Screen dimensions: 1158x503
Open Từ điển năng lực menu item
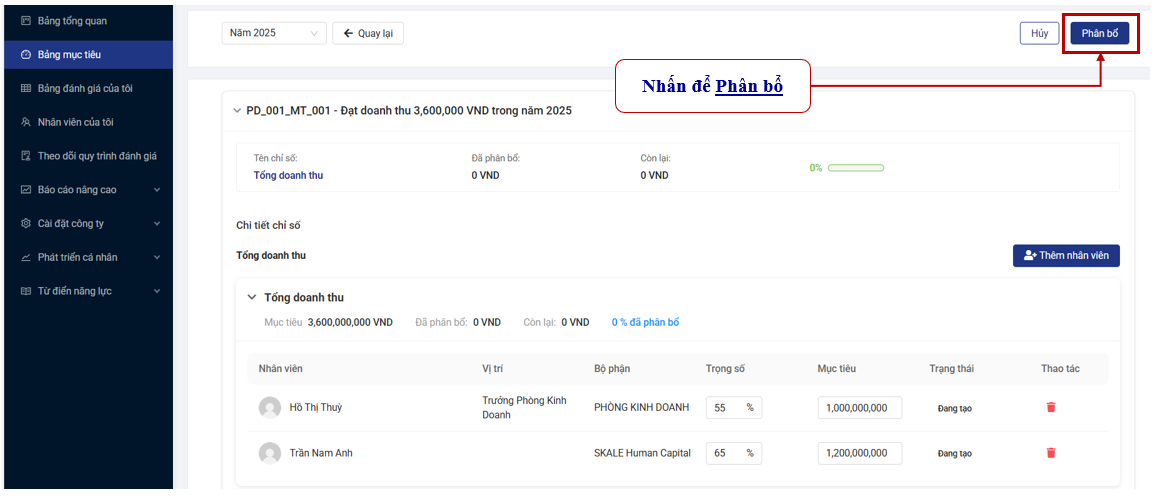(x=76, y=291)
